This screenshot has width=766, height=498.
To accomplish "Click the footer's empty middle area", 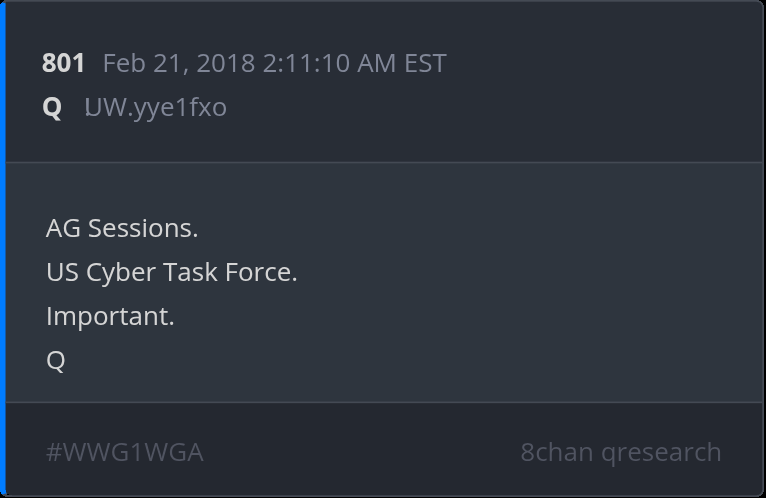I will tap(360, 452).
